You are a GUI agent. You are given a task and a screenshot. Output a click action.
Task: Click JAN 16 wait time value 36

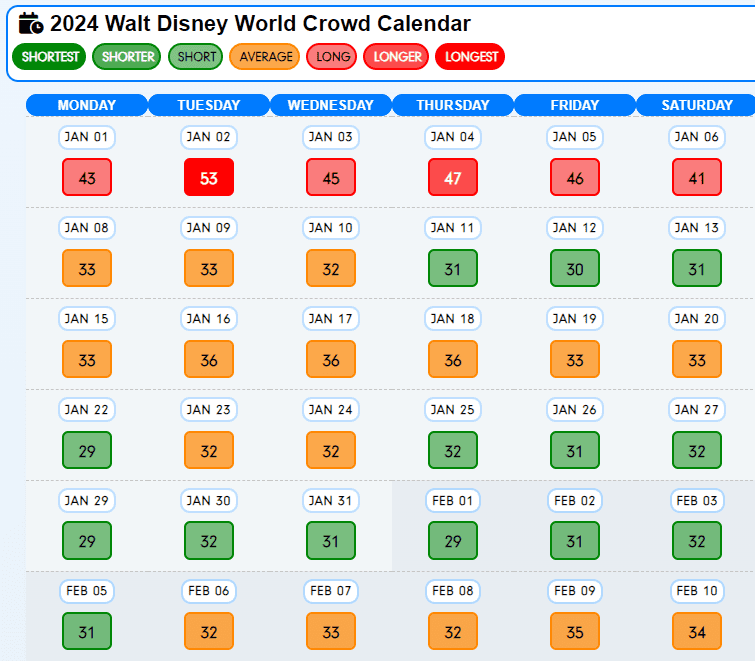(x=209, y=359)
